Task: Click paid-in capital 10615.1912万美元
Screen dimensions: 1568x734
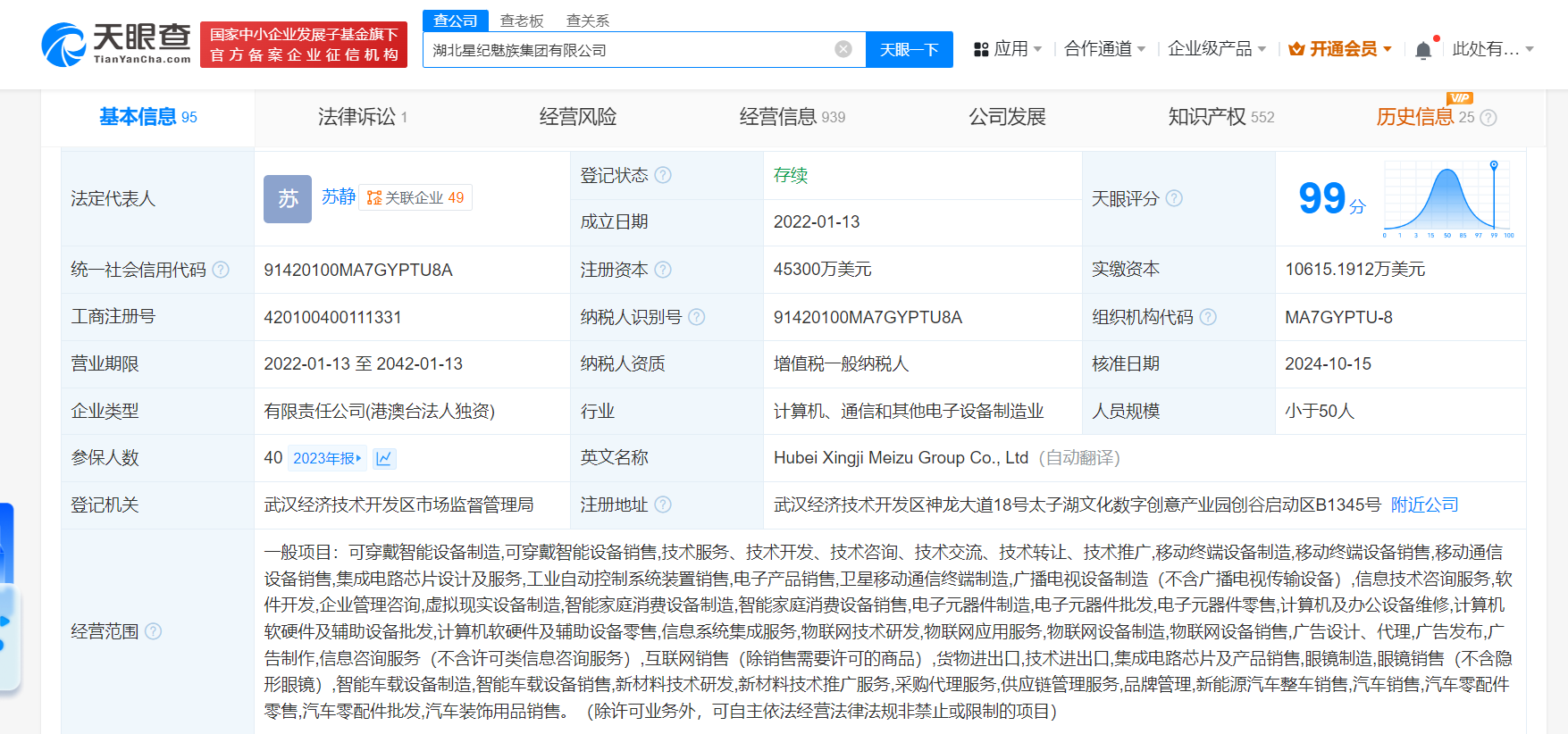Action: 1355,270
